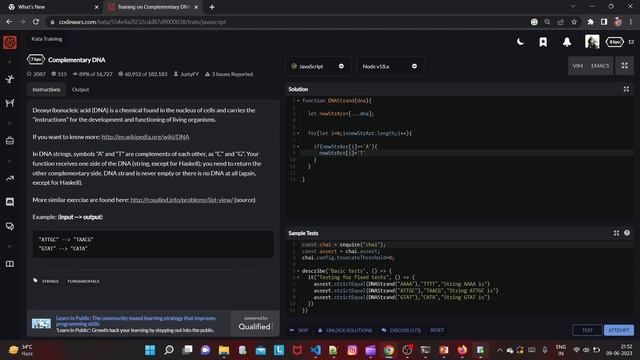Click the FUNDAMENTALS tag

(x=83, y=281)
